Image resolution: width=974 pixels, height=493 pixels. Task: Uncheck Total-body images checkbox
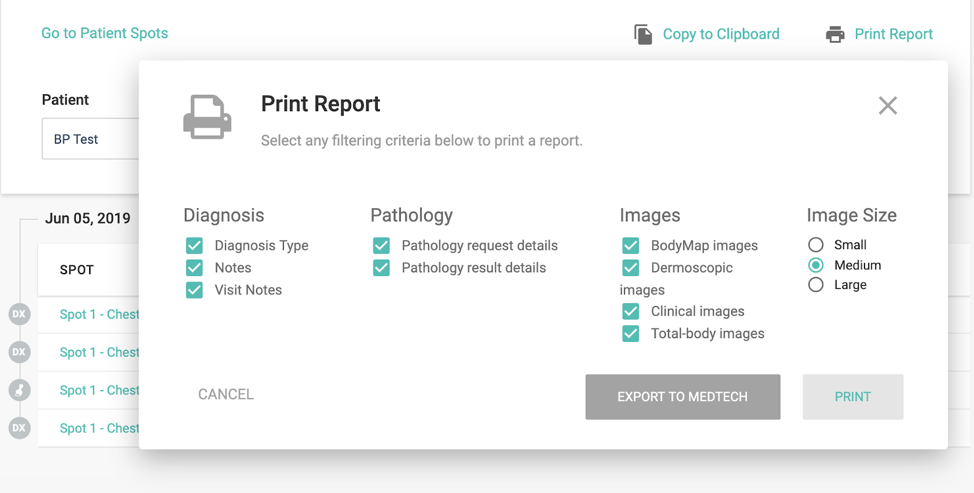[x=630, y=334]
